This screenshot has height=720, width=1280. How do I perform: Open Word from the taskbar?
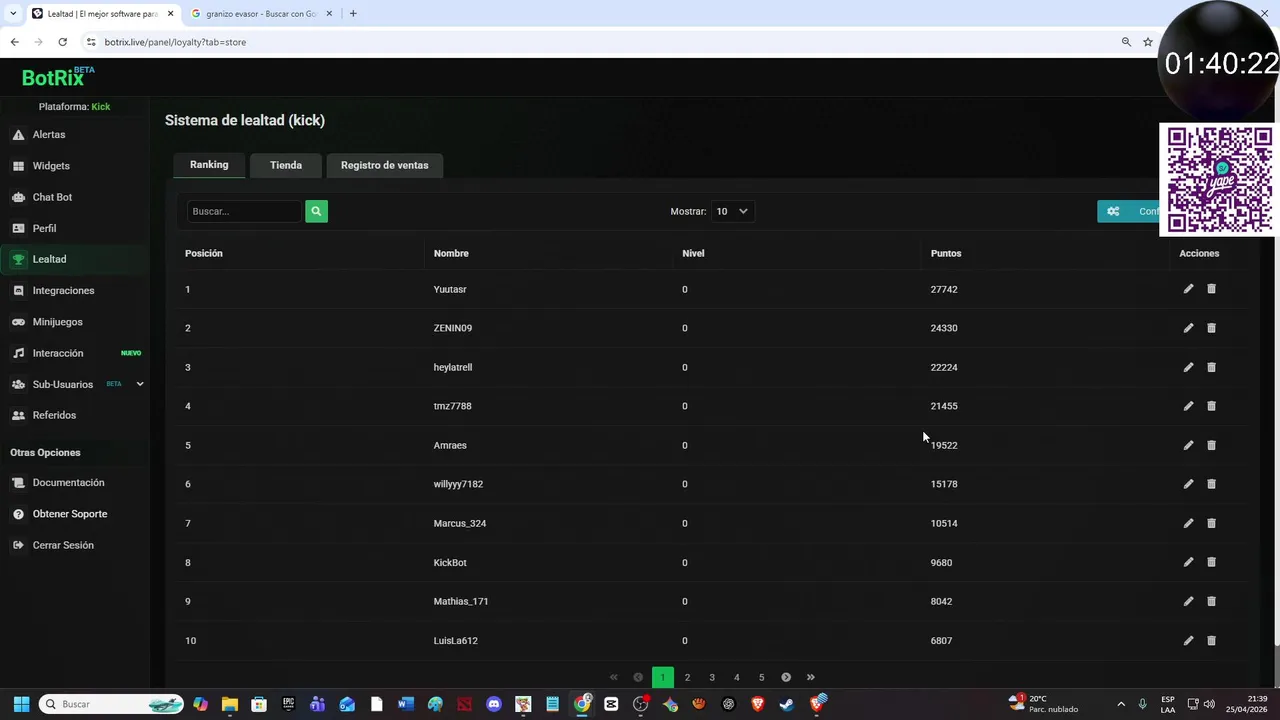(x=405, y=704)
